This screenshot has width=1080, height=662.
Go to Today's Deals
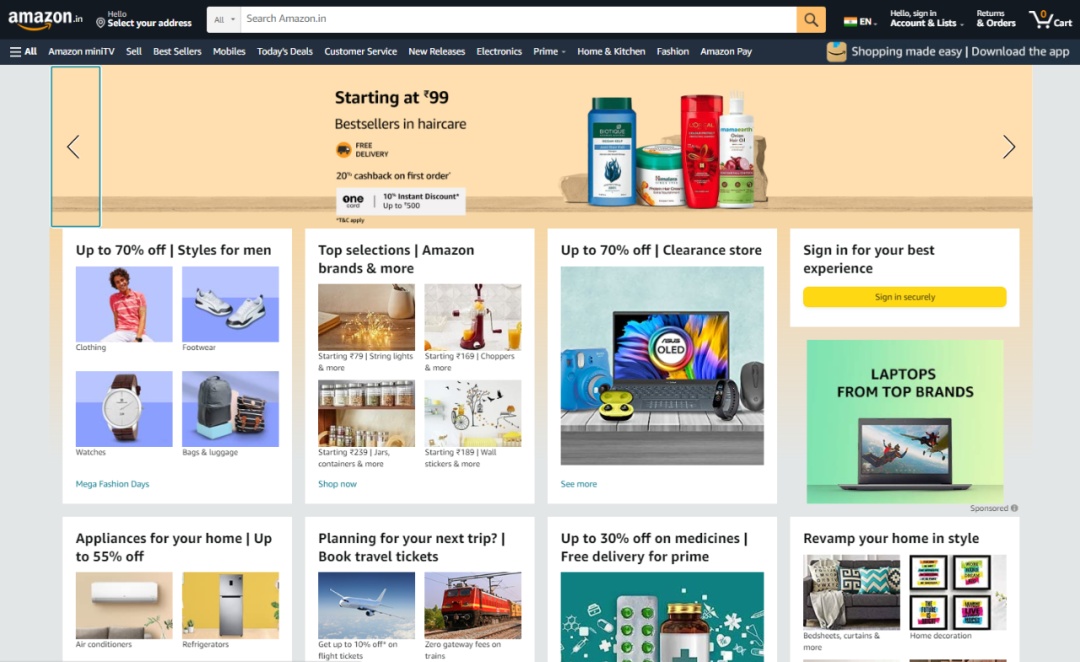pos(284,51)
